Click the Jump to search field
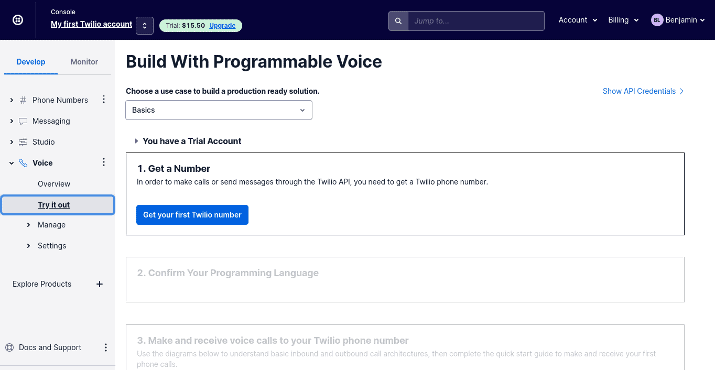Image resolution: width=715 pixels, height=370 pixels. tap(476, 21)
